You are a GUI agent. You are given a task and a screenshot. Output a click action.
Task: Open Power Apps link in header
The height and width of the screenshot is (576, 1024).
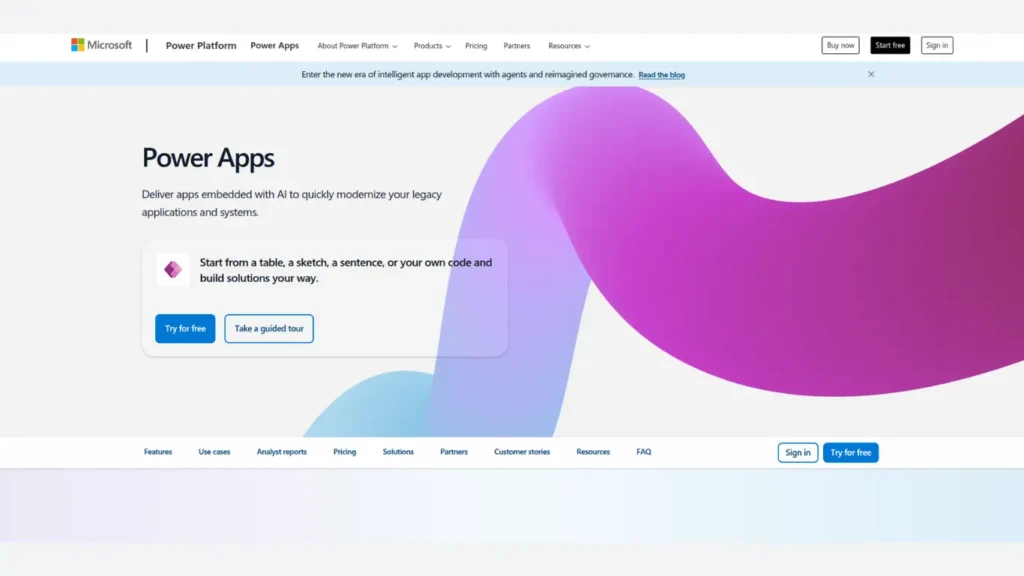274,45
